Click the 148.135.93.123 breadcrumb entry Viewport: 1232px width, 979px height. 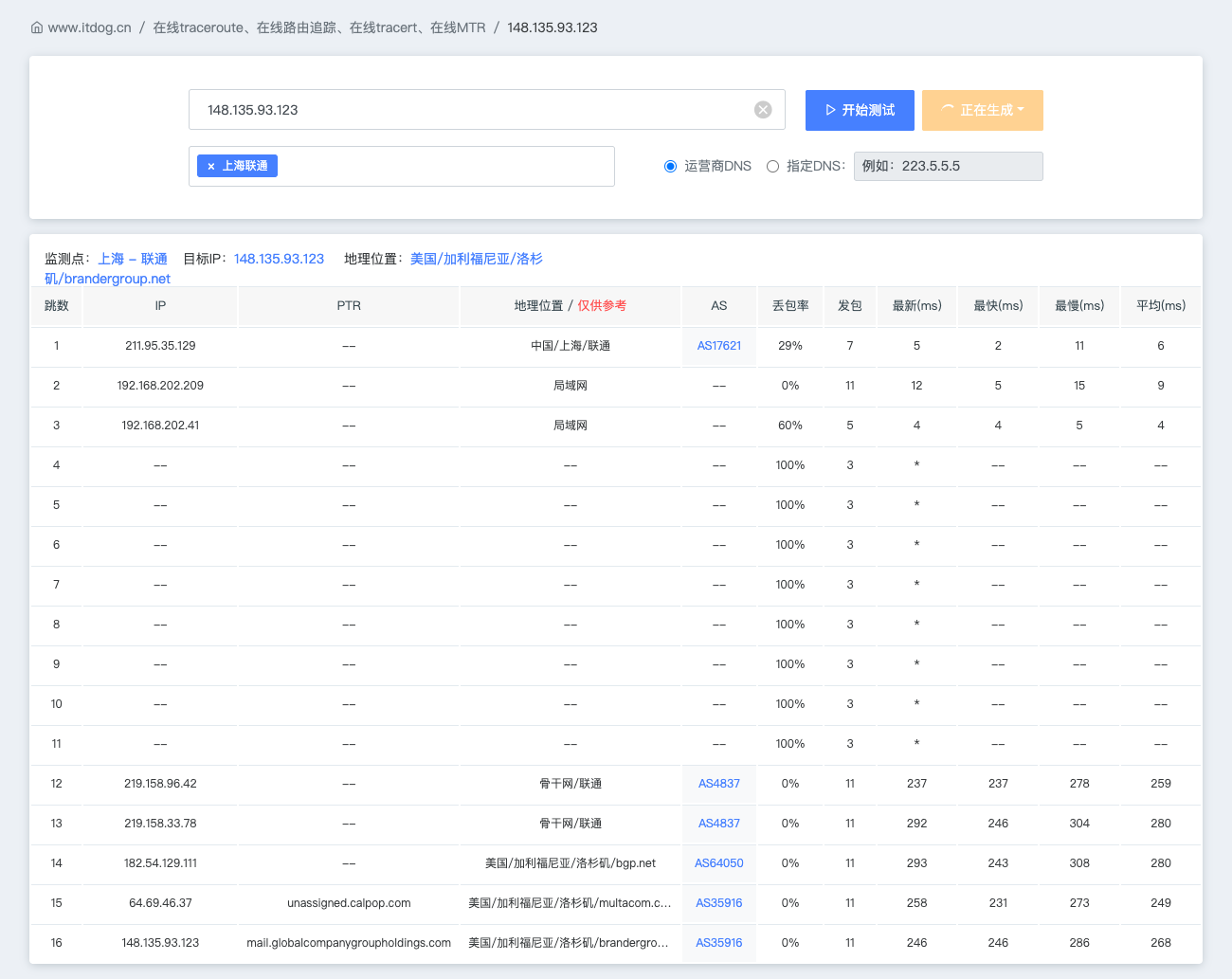(553, 27)
